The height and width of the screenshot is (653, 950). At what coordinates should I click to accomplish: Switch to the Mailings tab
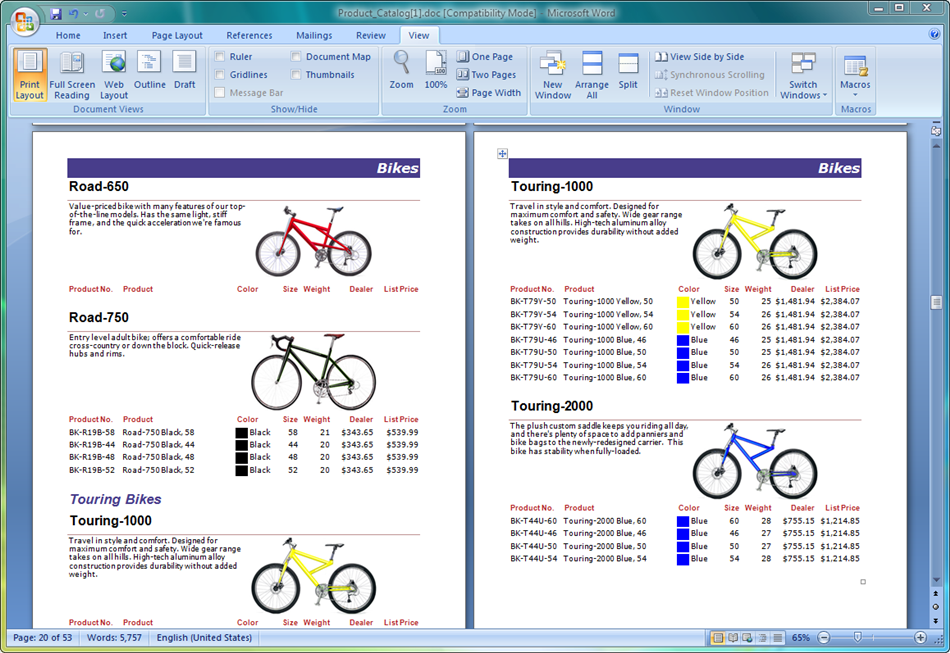pos(314,35)
